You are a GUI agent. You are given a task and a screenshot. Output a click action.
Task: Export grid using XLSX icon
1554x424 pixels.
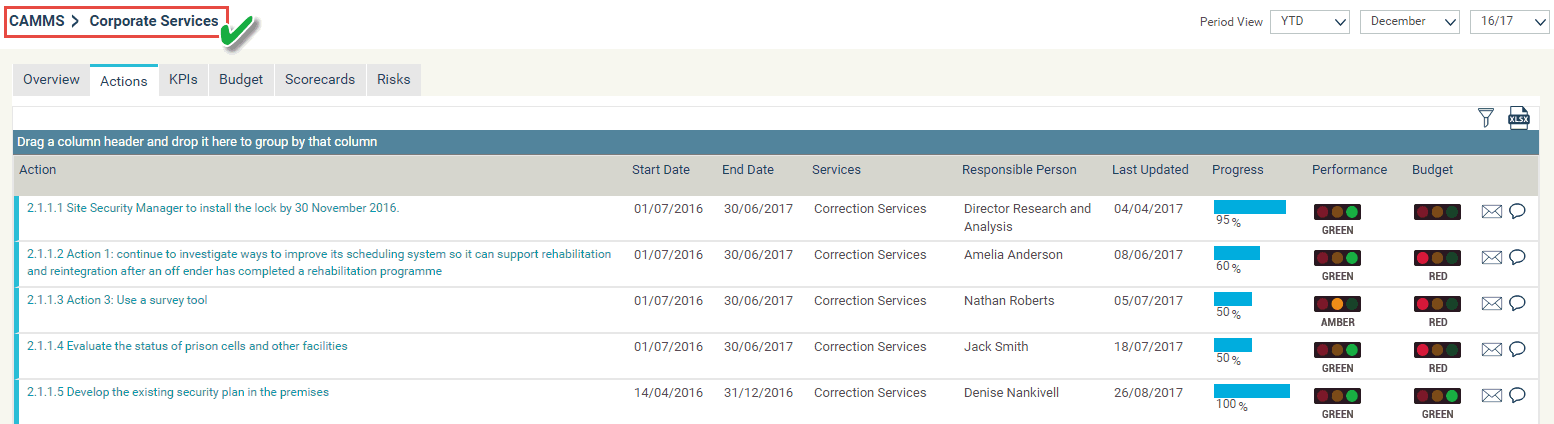1519,118
